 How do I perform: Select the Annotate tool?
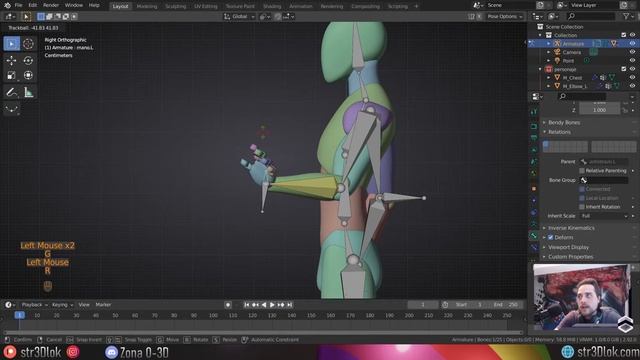11,92
